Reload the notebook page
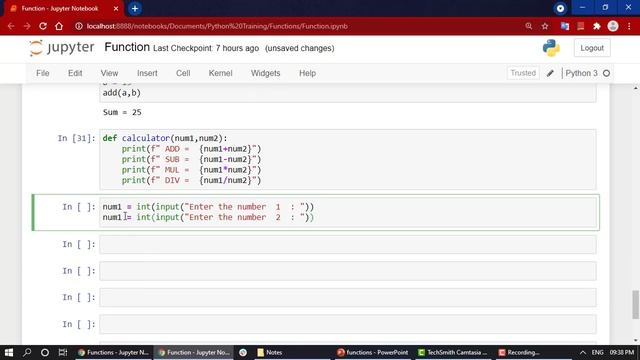This screenshot has height=360, width=640. 43,26
